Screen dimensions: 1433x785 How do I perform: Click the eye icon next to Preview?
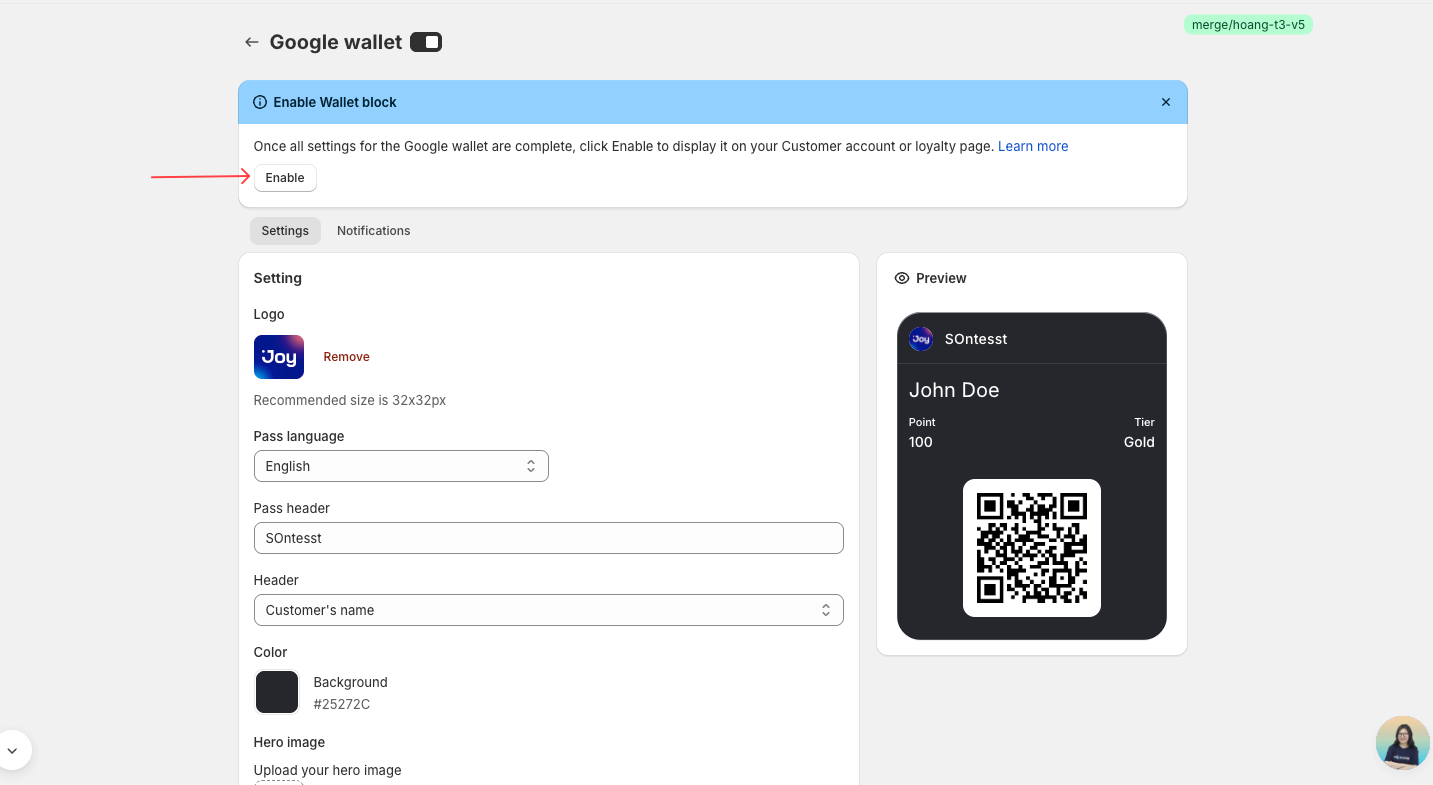point(902,278)
